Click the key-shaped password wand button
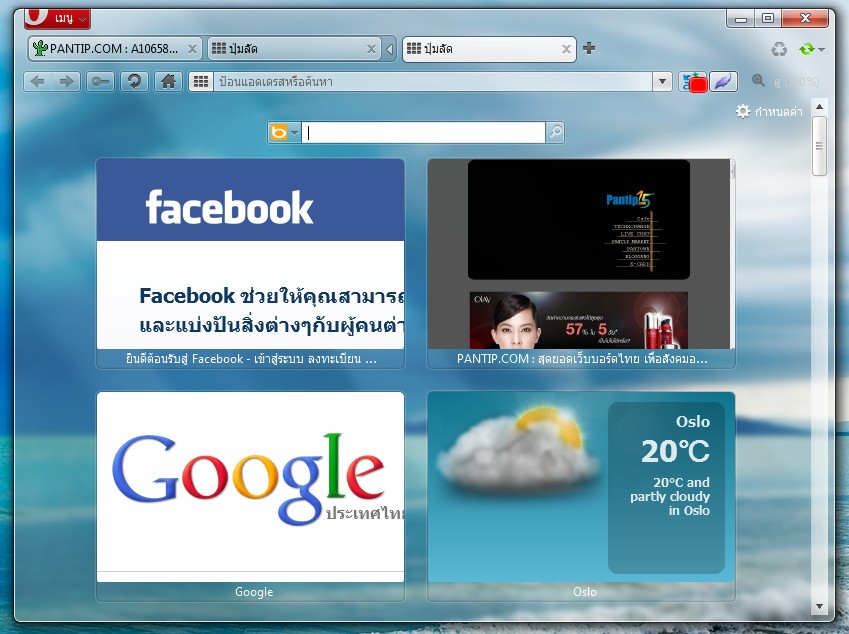 tap(101, 82)
